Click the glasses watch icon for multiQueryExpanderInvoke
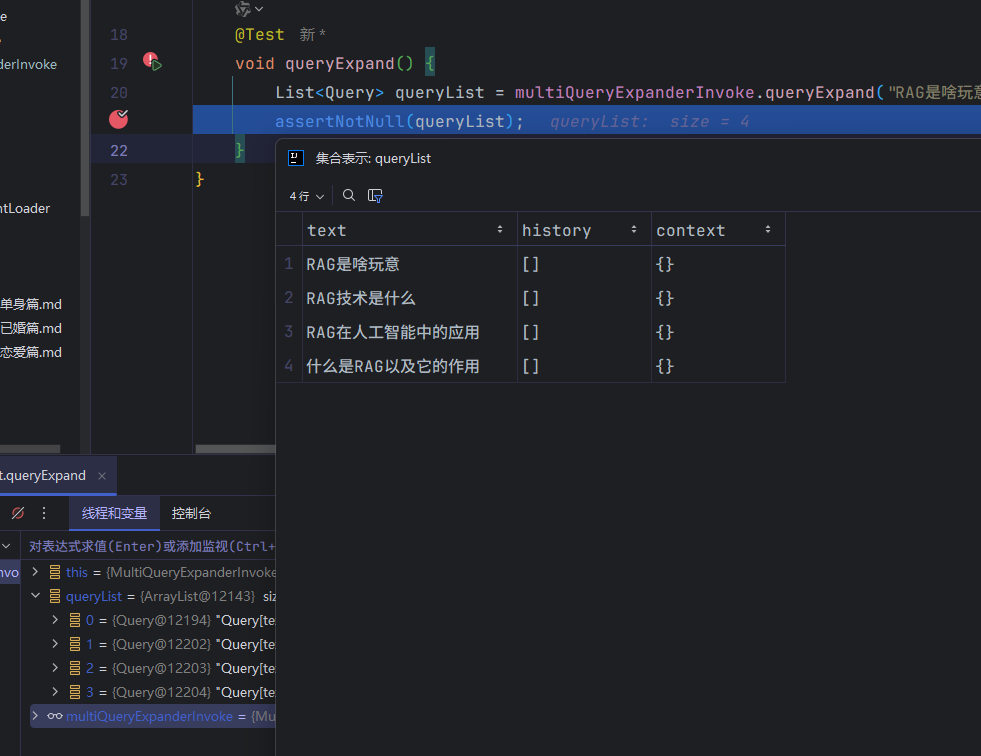 [x=54, y=716]
